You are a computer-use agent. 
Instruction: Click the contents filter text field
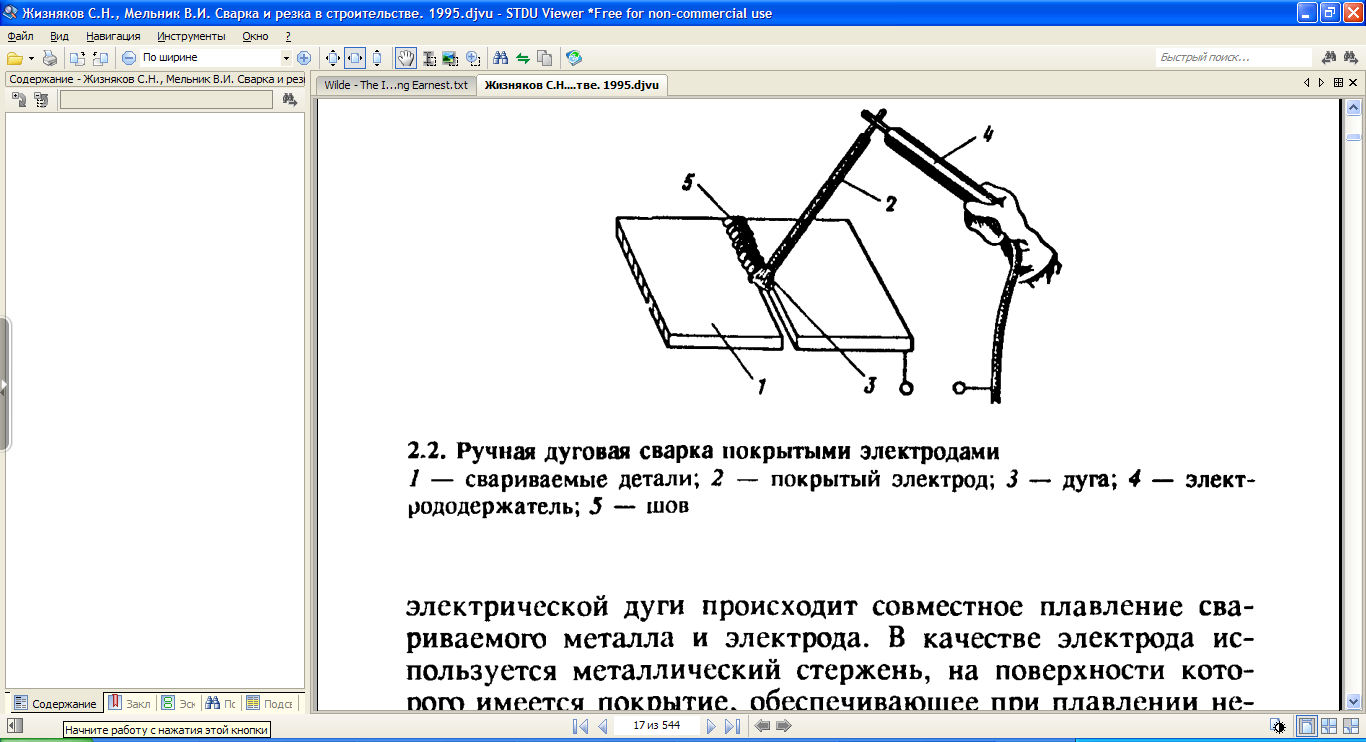[166, 99]
